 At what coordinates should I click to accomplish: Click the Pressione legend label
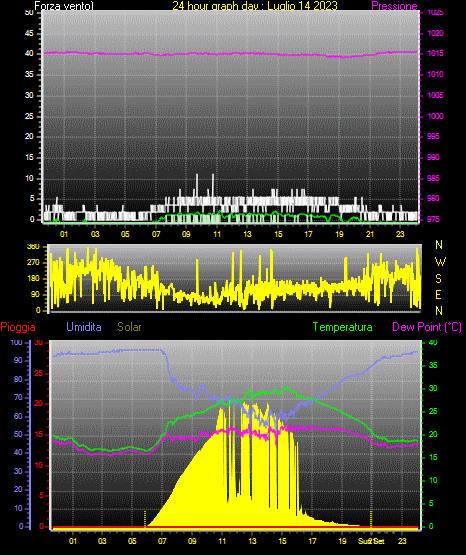click(x=394, y=6)
